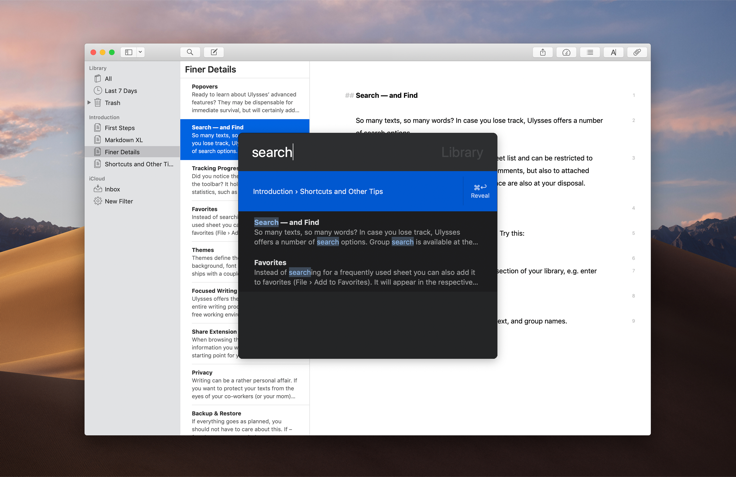This screenshot has width=736, height=477.
Task: Open the First Steps group
Action: pyautogui.click(x=132, y=128)
